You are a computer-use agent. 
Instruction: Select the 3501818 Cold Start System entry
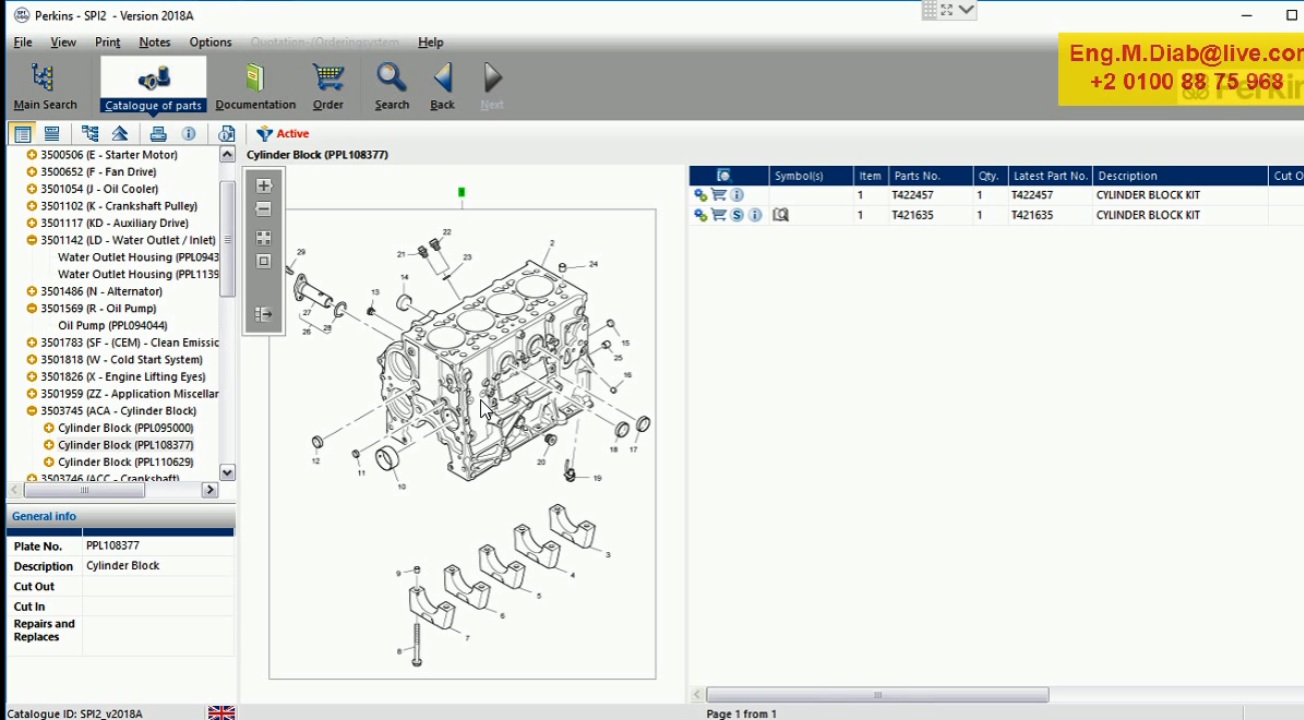[x=121, y=360]
